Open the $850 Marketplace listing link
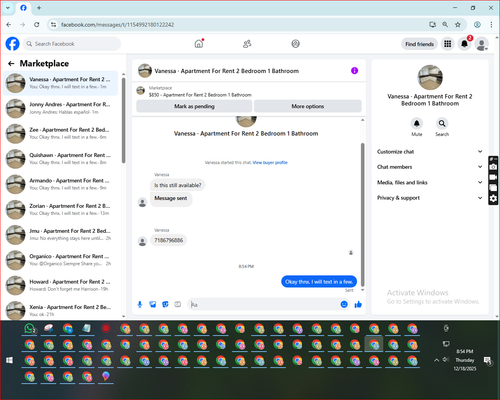Screen dimensions: 500x400 tap(200, 95)
